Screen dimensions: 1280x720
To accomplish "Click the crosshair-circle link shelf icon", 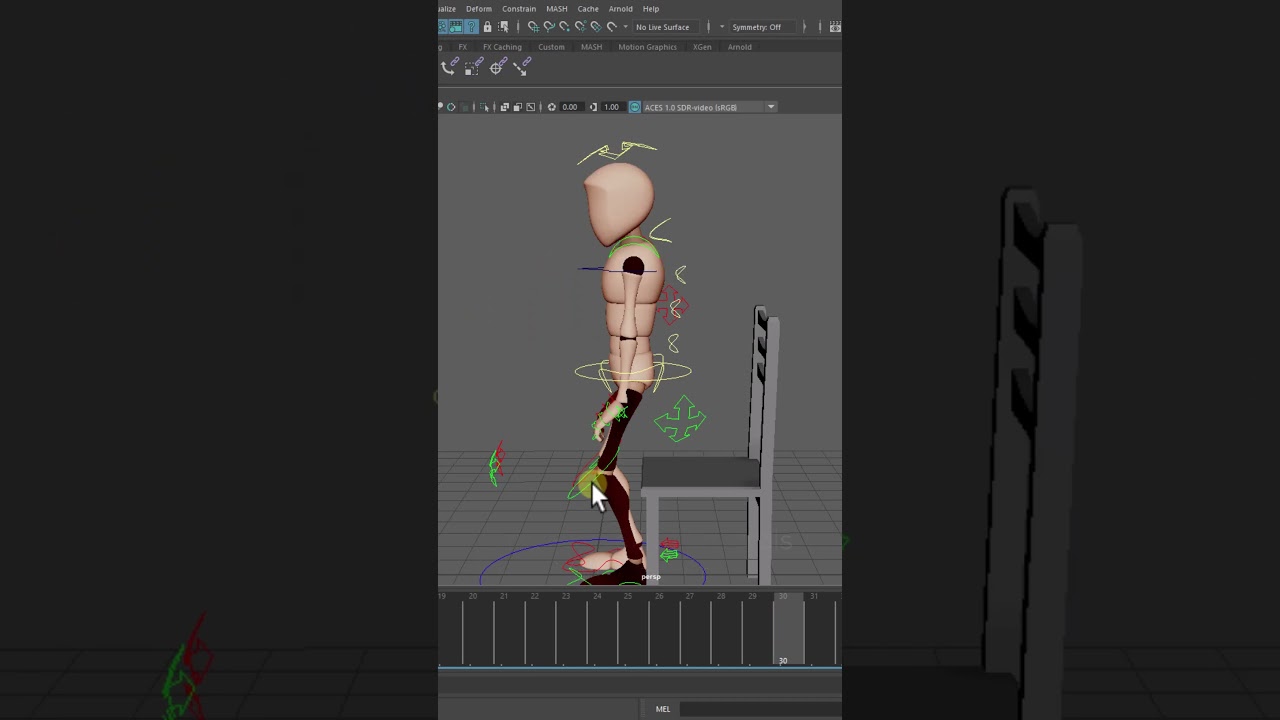I will click(x=498, y=66).
